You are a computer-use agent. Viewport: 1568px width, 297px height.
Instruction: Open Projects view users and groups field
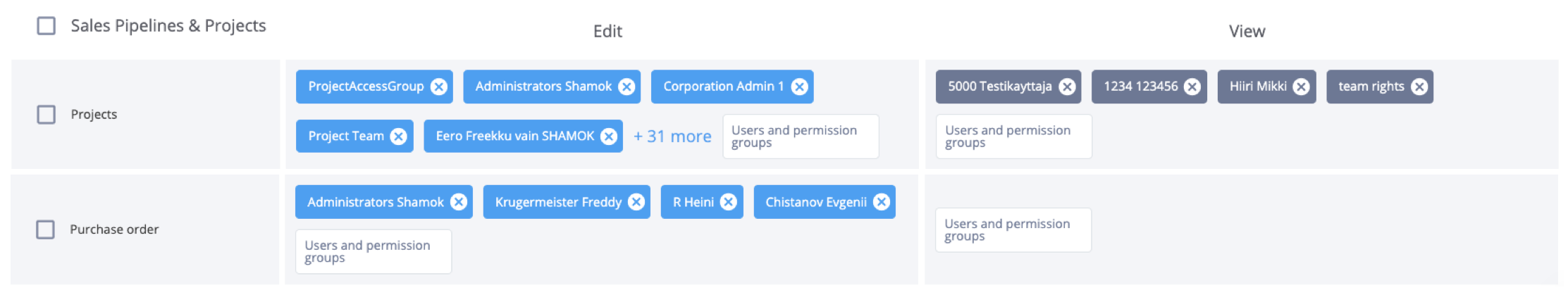point(1014,137)
